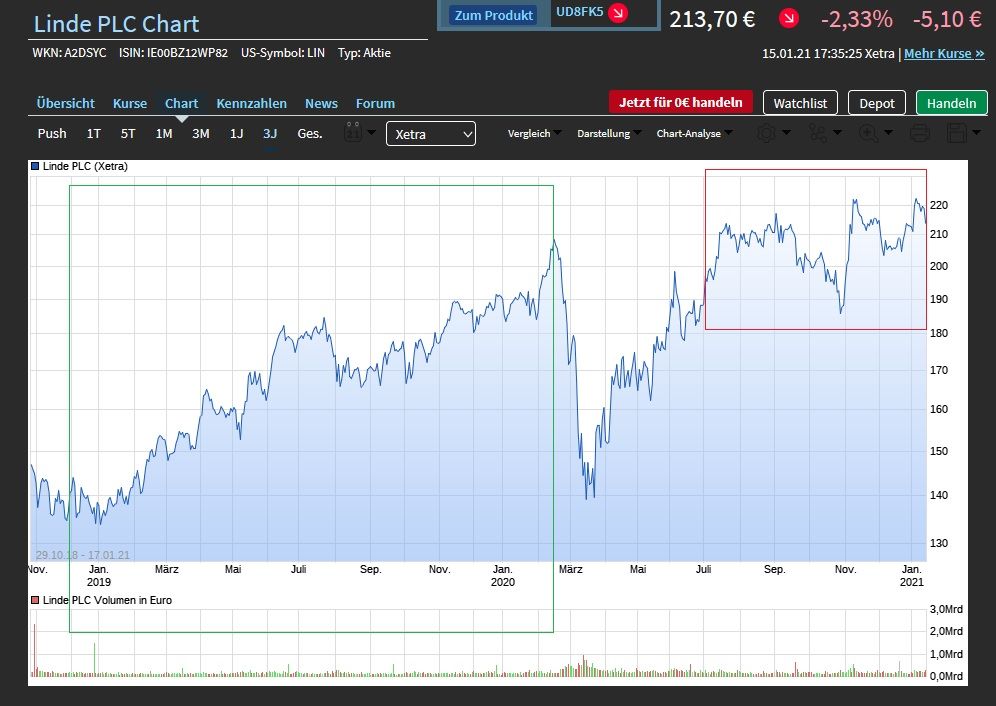Screen dimensions: 996x706
Task: Switch the chart to 3M range
Action: point(201,133)
